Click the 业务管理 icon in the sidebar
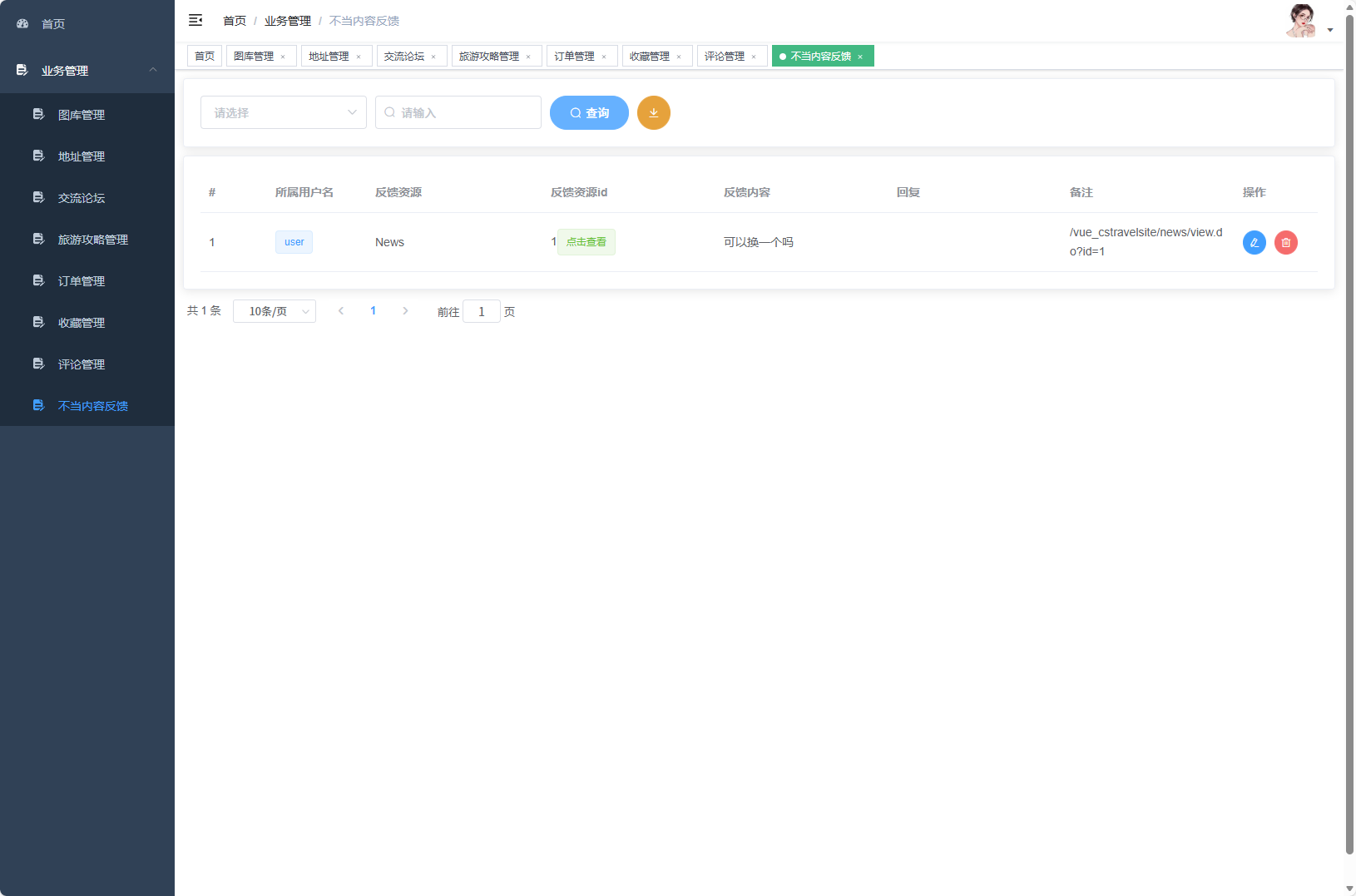The image size is (1356, 896). [22, 71]
